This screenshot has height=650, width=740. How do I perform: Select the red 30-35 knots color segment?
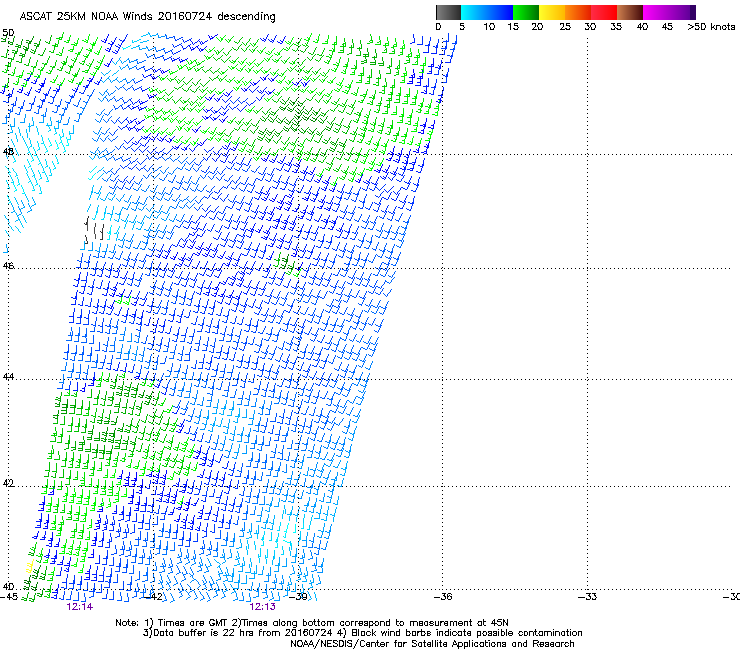coord(604,12)
